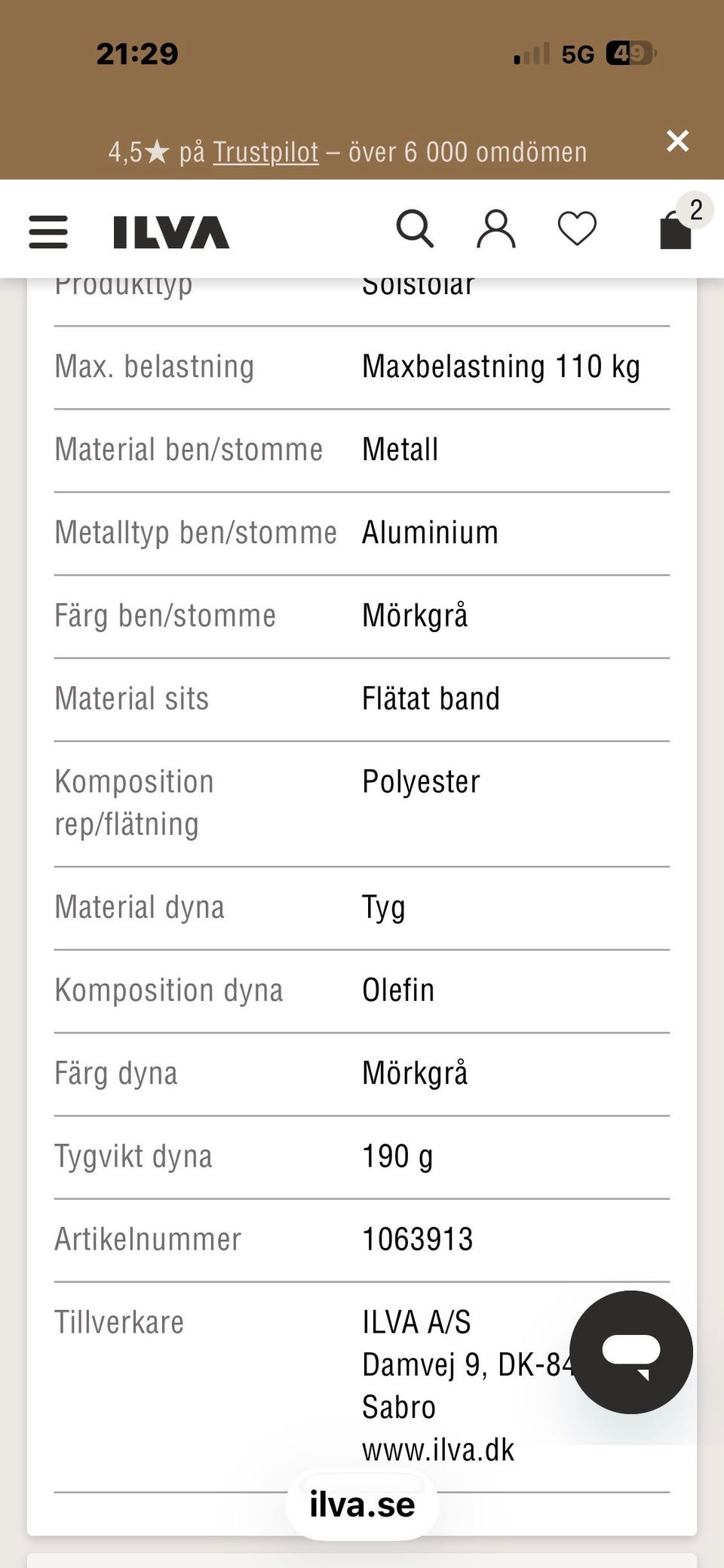Follow the Trustpilot link
Screen dimensions: 724x1568
pos(265,152)
